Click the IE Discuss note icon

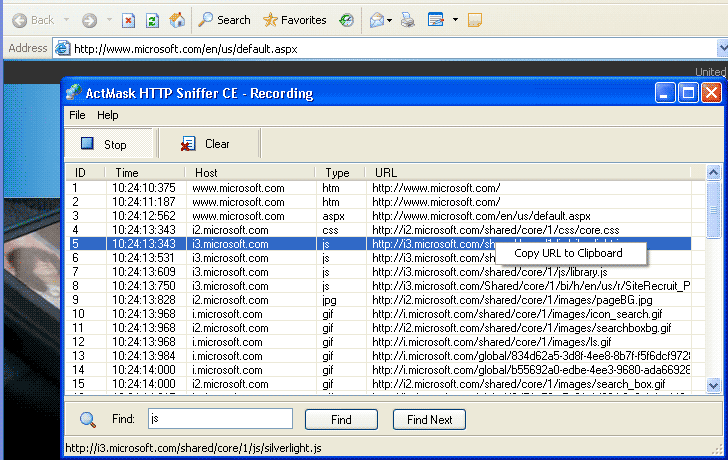click(474, 20)
